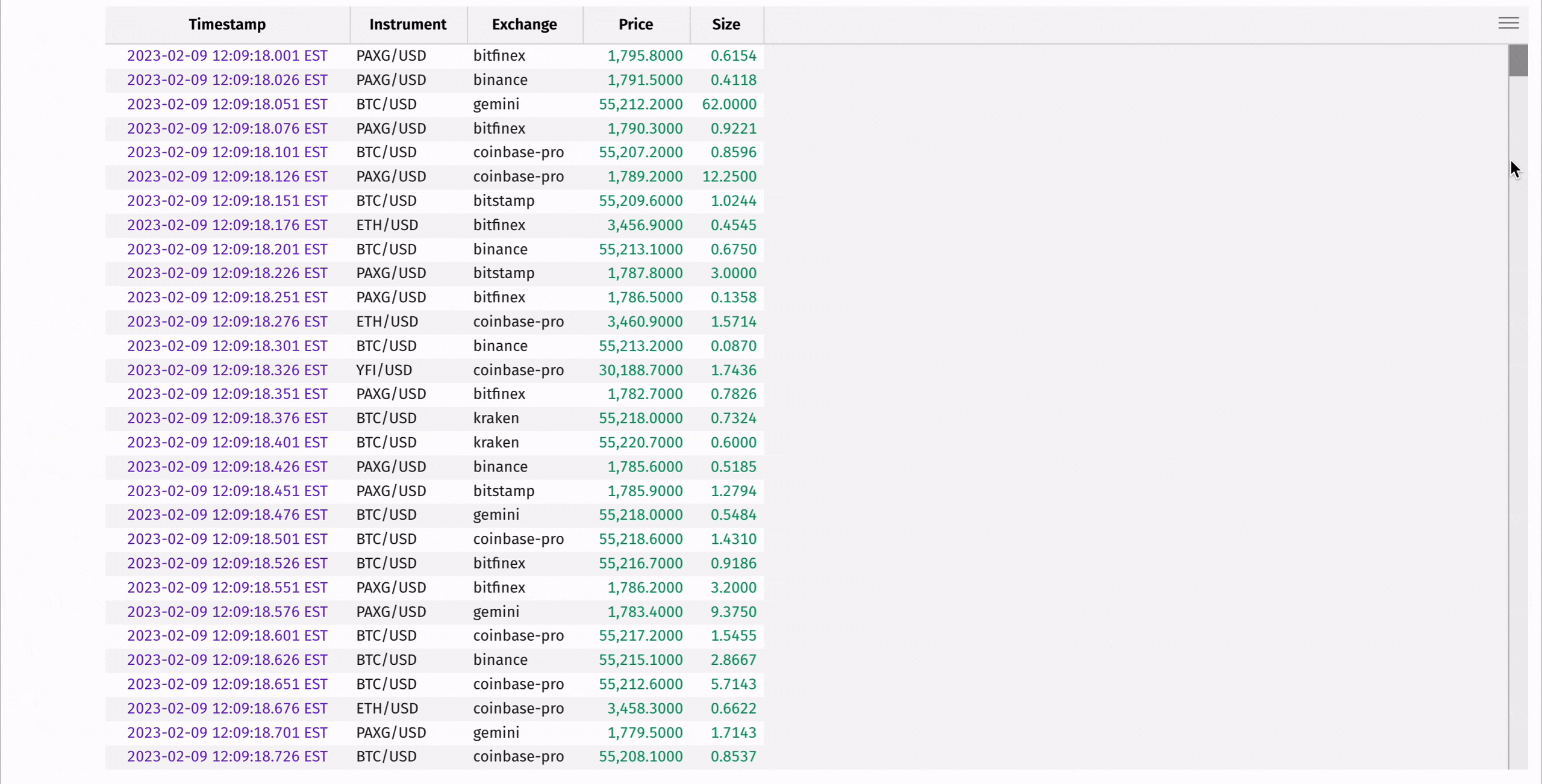This screenshot has height=784, width=1542.
Task: Sort the table by the Price column header
Action: click(635, 25)
